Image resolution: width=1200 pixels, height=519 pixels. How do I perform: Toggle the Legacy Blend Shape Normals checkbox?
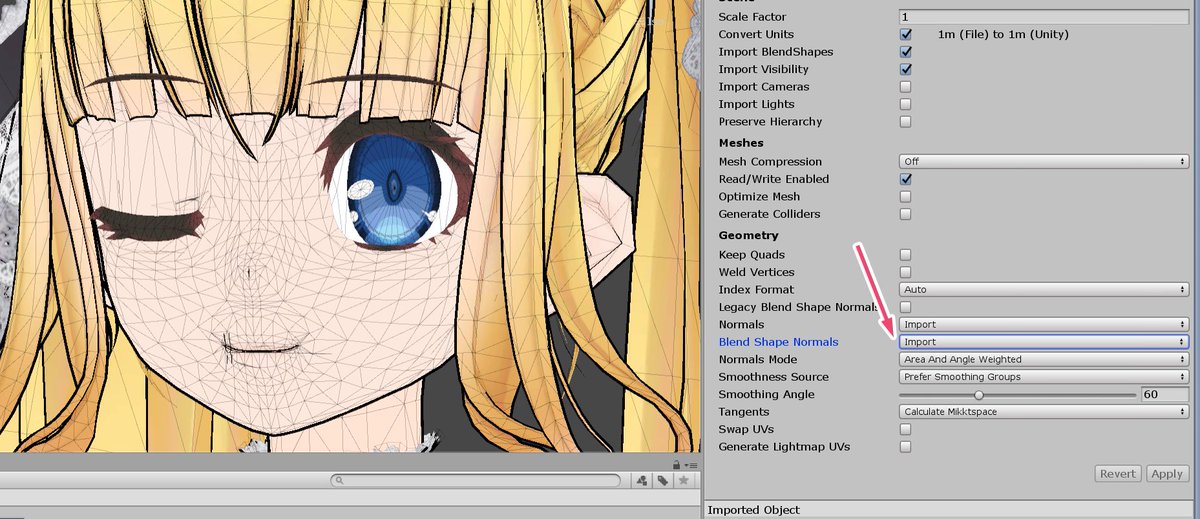click(906, 307)
